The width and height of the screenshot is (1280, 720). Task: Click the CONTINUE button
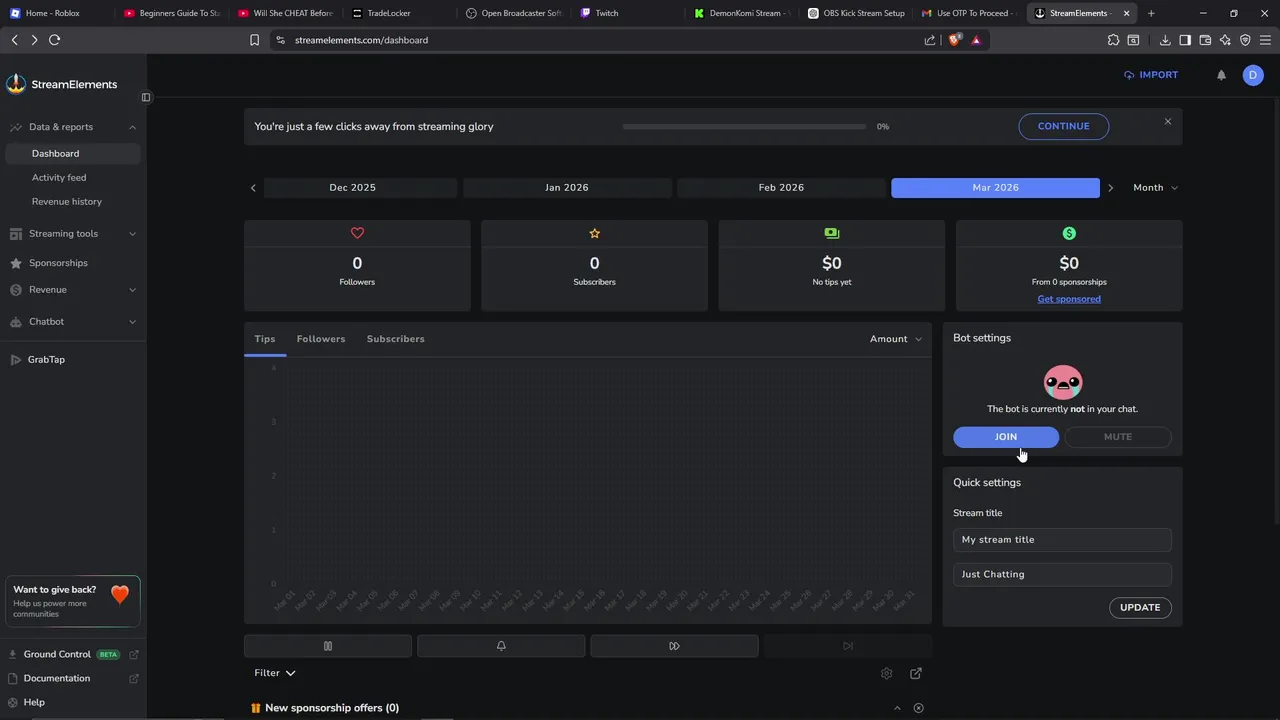point(1064,127)
